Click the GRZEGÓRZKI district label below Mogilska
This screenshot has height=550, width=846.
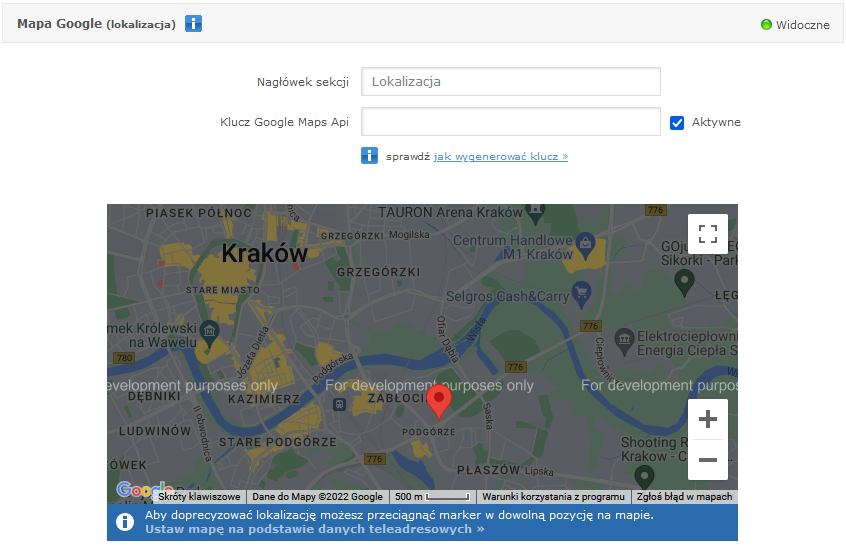coord(378,272)
